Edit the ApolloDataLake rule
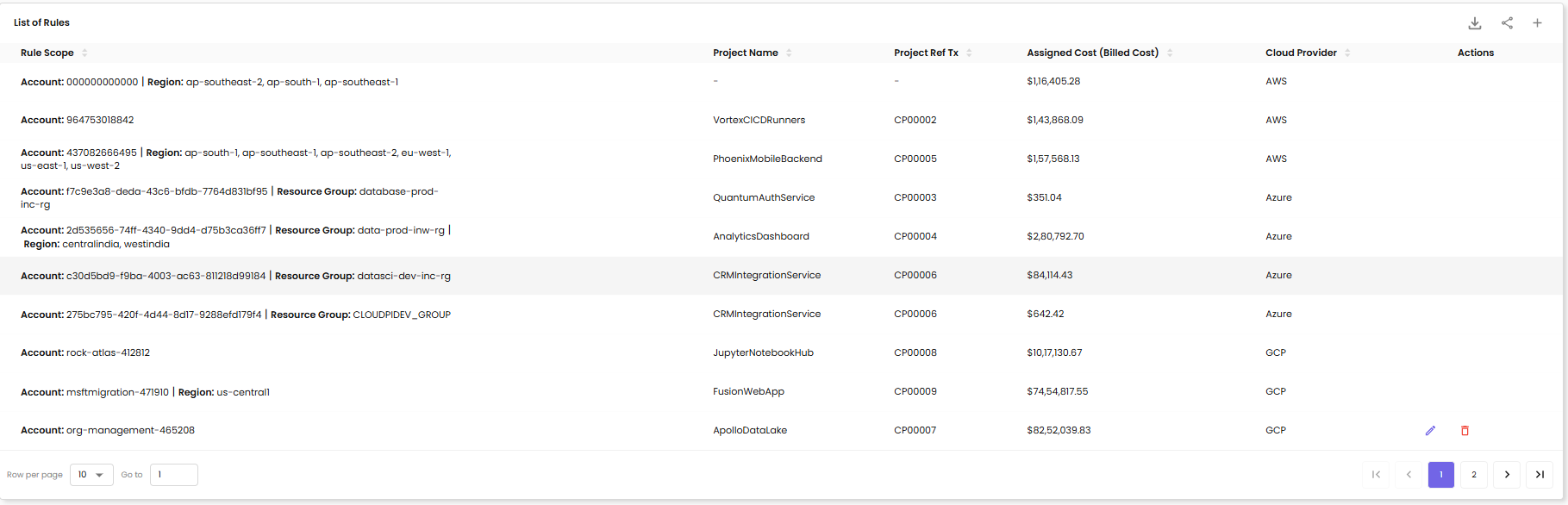Viewport: 1568px width, 505px height. [1430, 431]
